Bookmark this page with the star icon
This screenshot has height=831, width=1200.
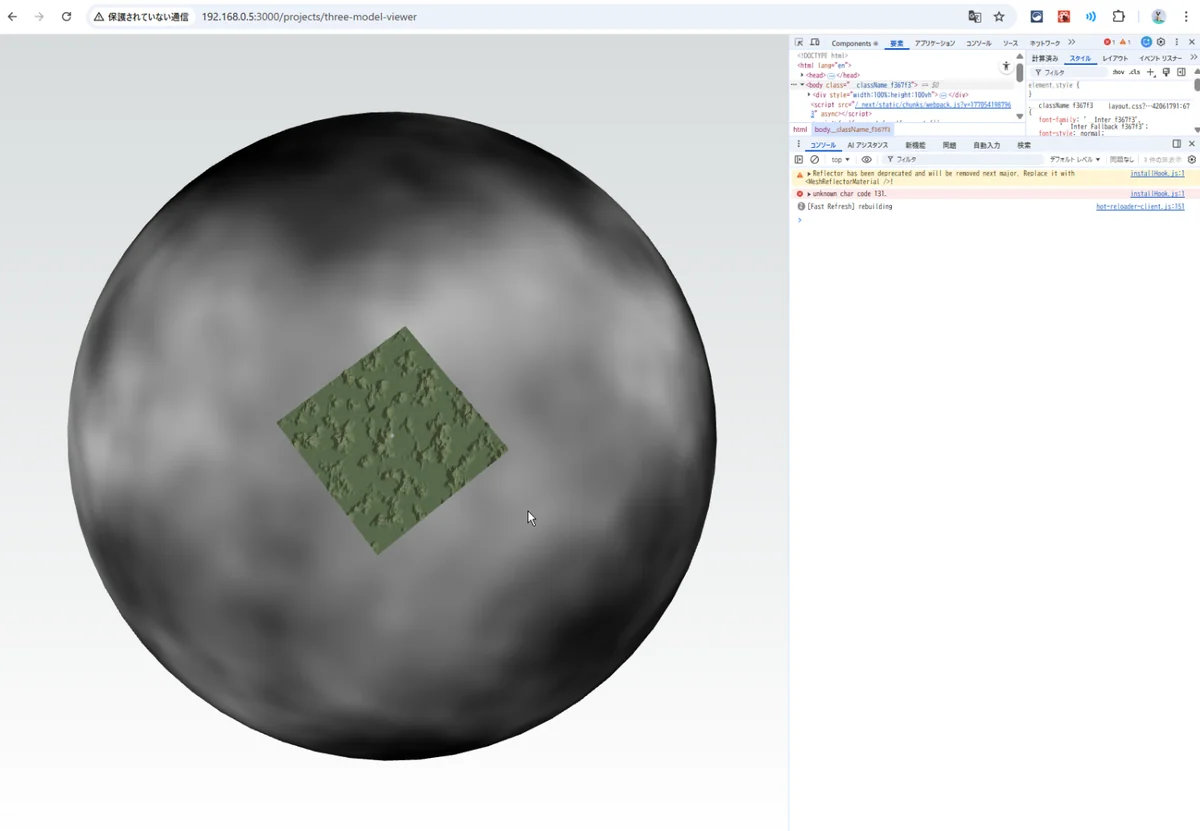[998, 17]
